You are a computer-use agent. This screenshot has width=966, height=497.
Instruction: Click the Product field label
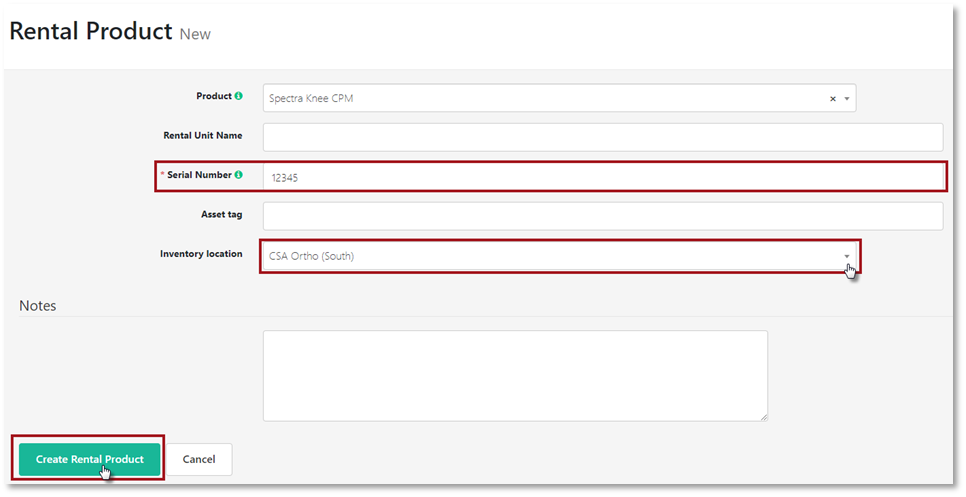click(213, 97)
